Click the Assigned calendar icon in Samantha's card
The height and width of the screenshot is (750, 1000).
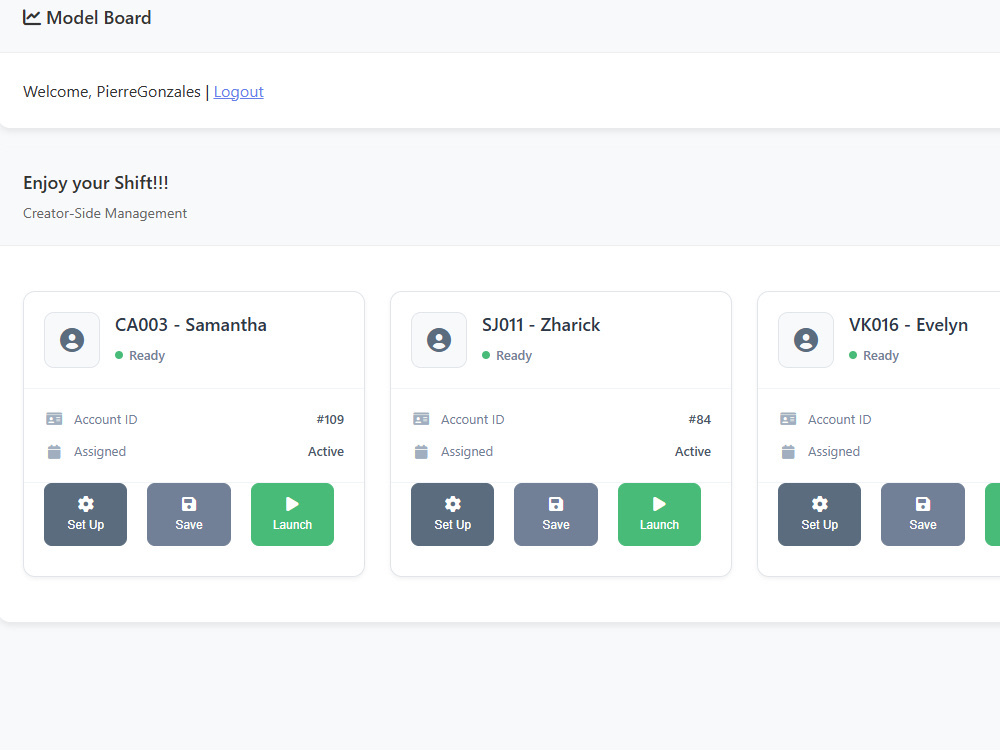pyautogui.click(x=54, y=452)
